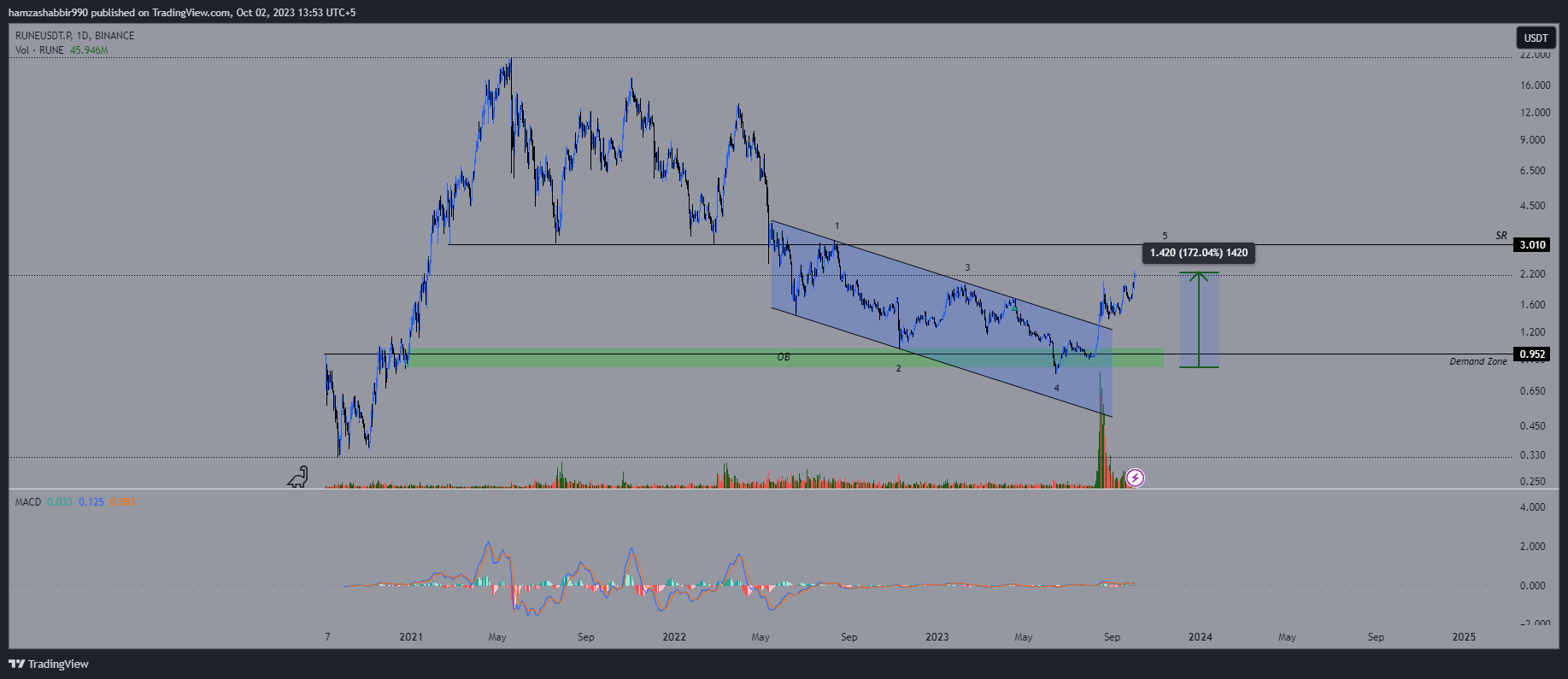The width and height of the screenshot is (1568, 679).
Task: Click the MACD indicator label
Action: click(28, 502)
